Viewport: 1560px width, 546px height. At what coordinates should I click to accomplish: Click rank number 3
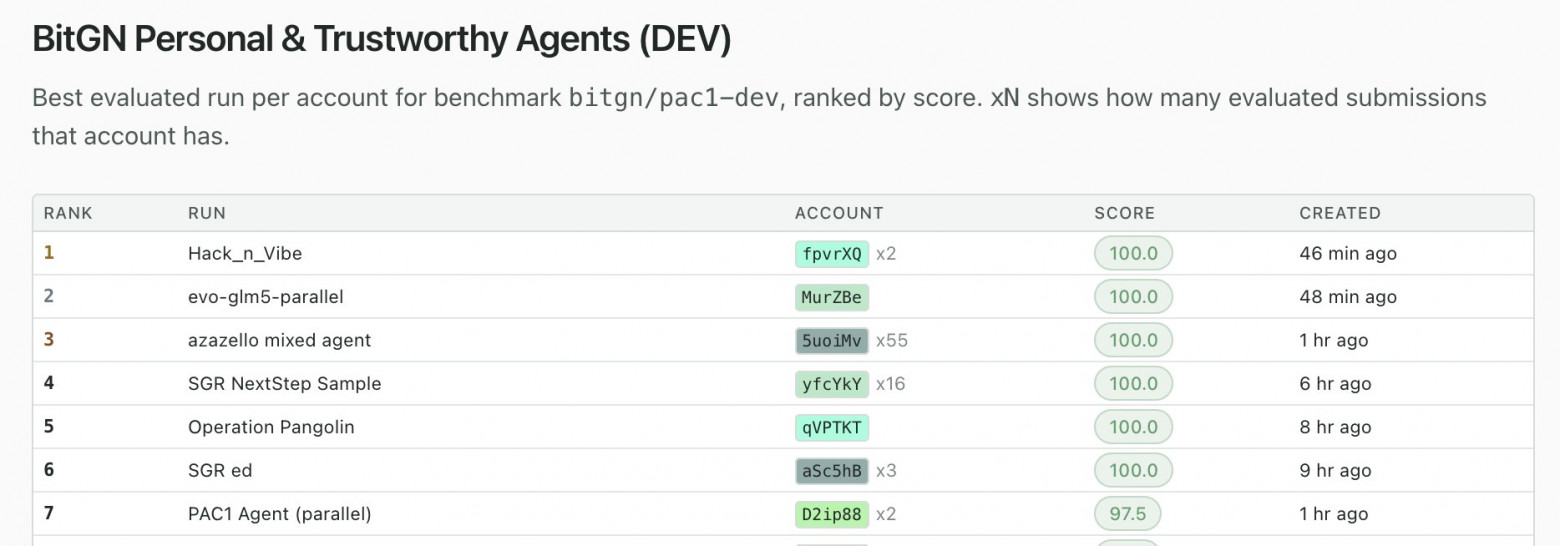[x=49, y=340]
